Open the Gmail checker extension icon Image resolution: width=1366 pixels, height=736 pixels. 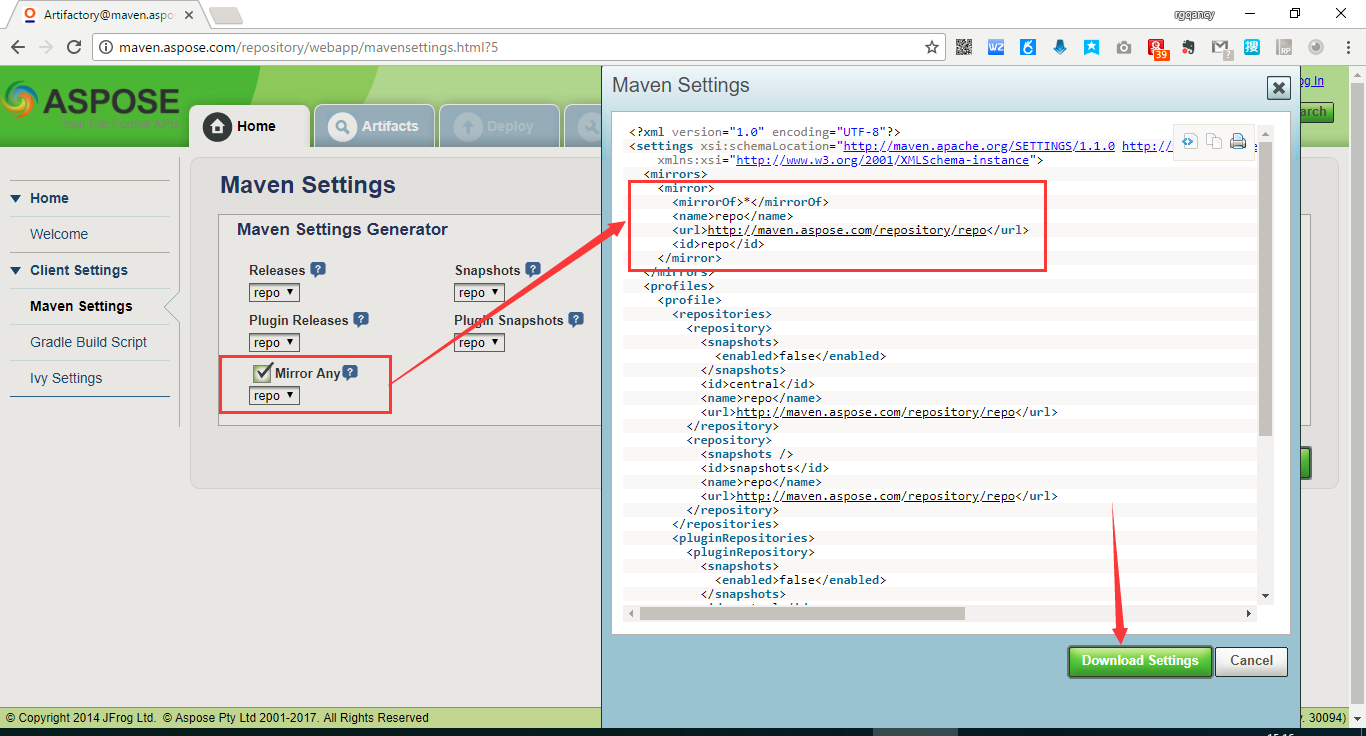(1221, 47)
